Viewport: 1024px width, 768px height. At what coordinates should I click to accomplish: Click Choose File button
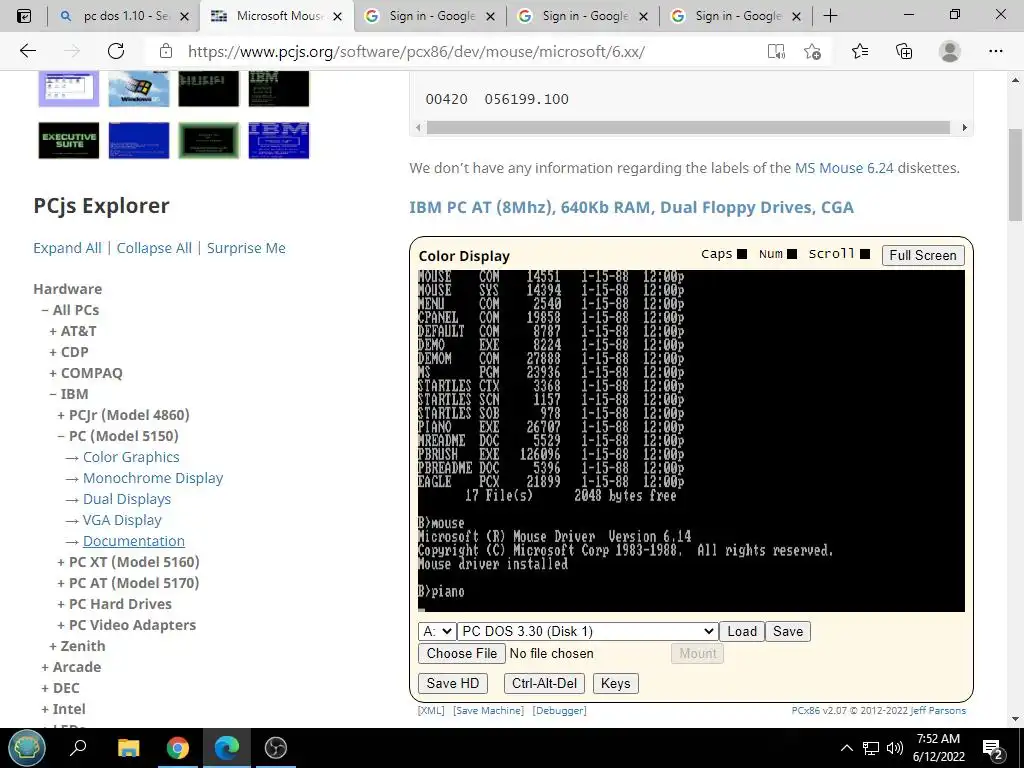point(462,653)
